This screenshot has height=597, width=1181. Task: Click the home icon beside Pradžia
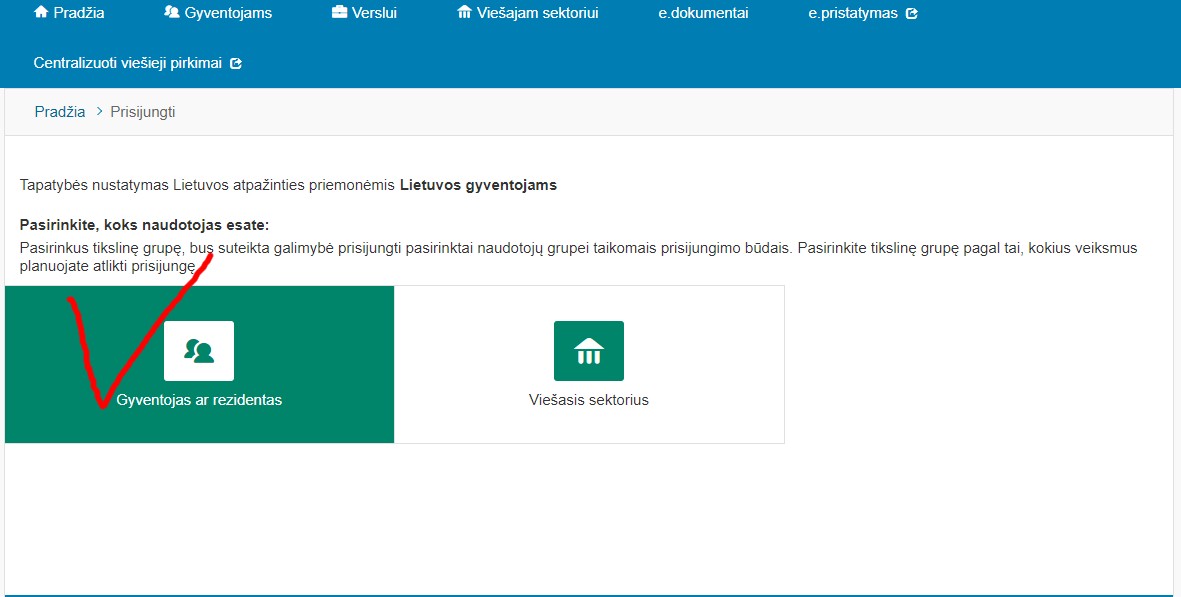41,13
